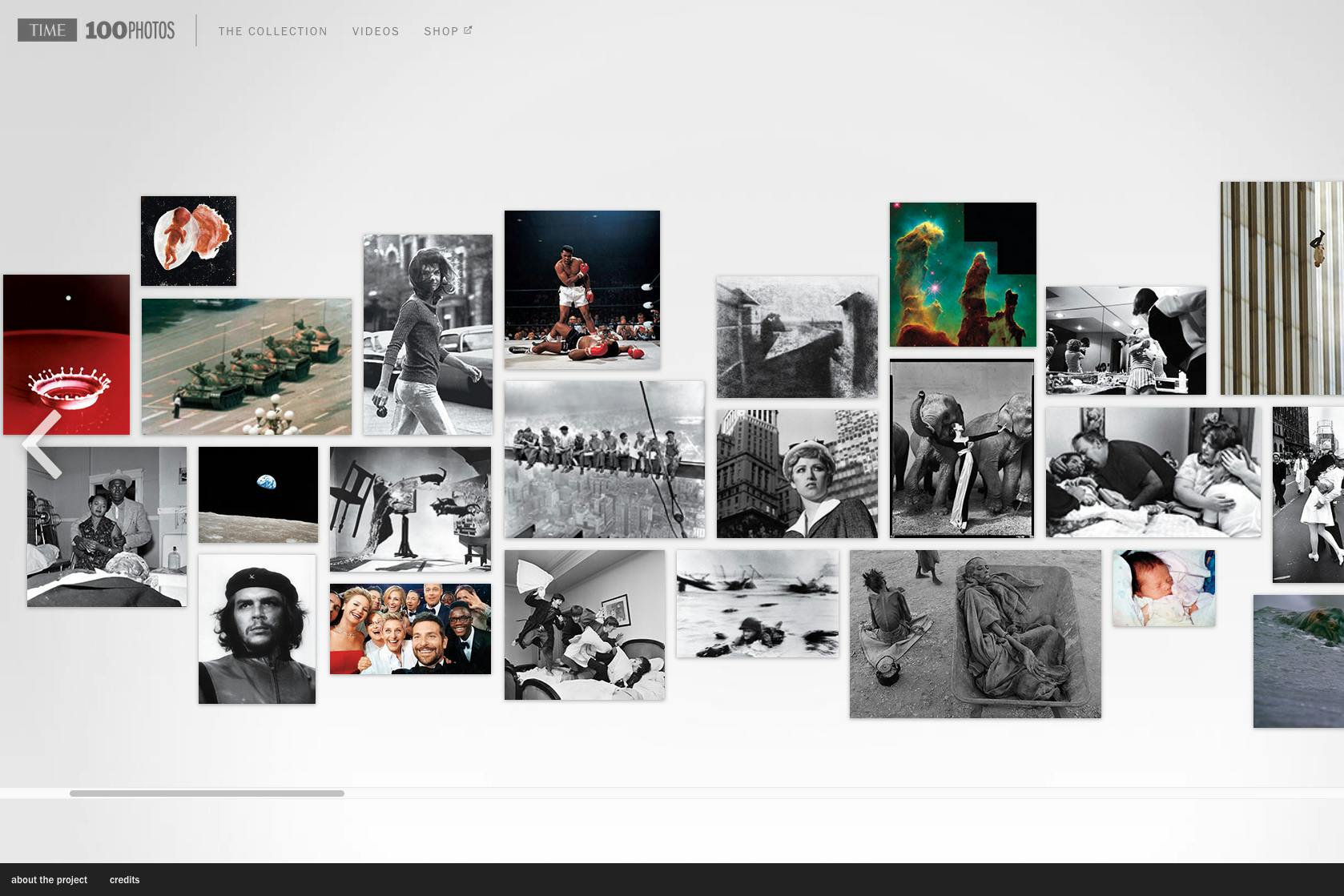
Task: Open the Pillars of Creation nebula image
Action: (x=963, y=275)
